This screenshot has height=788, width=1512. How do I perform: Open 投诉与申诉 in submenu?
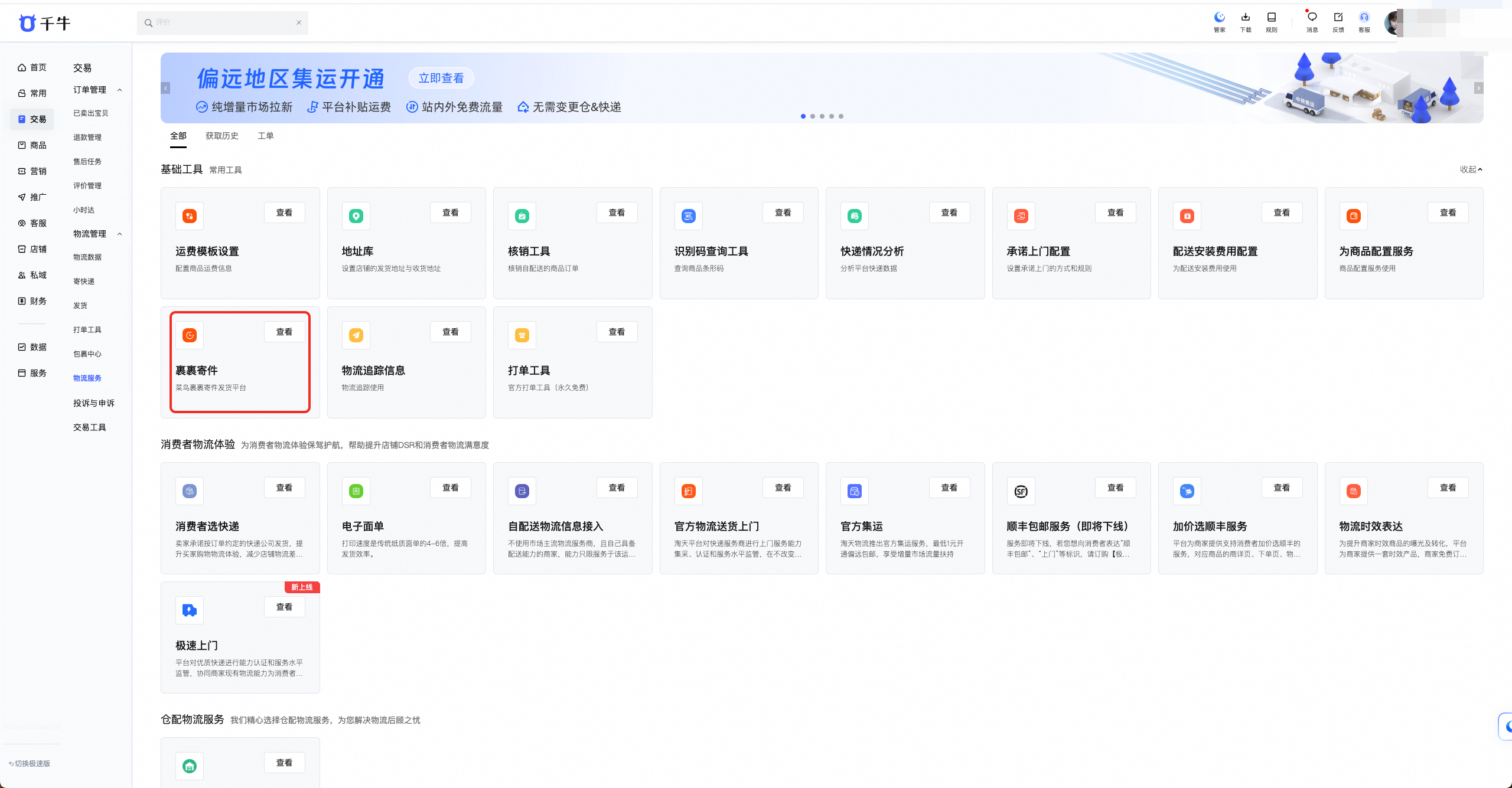pos(94,403)
